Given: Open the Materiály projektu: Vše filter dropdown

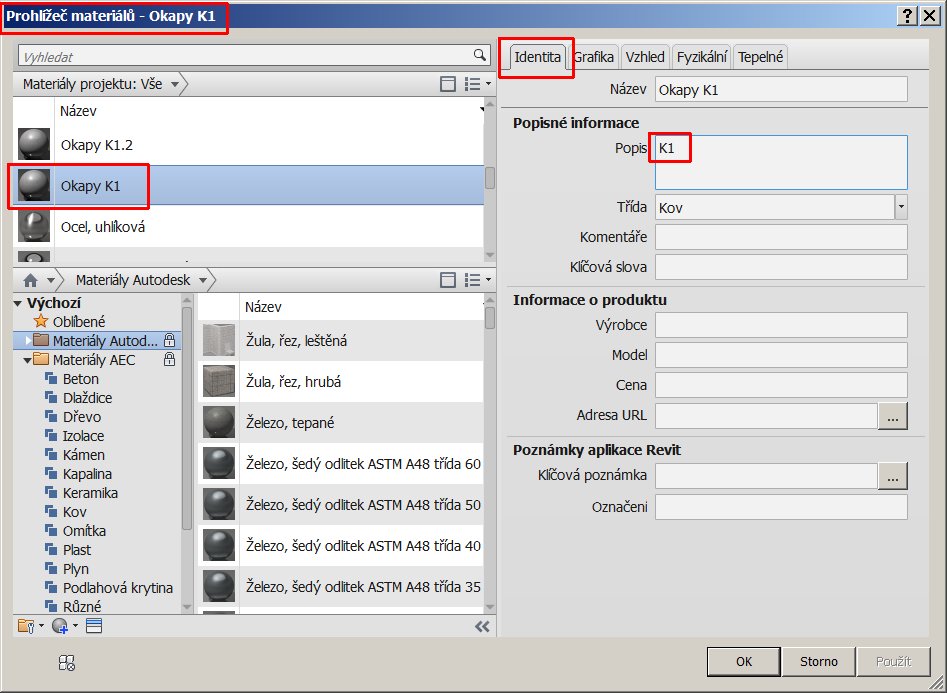Looking at the screenshot, I should pyautogui.click(x=175, y=85).
